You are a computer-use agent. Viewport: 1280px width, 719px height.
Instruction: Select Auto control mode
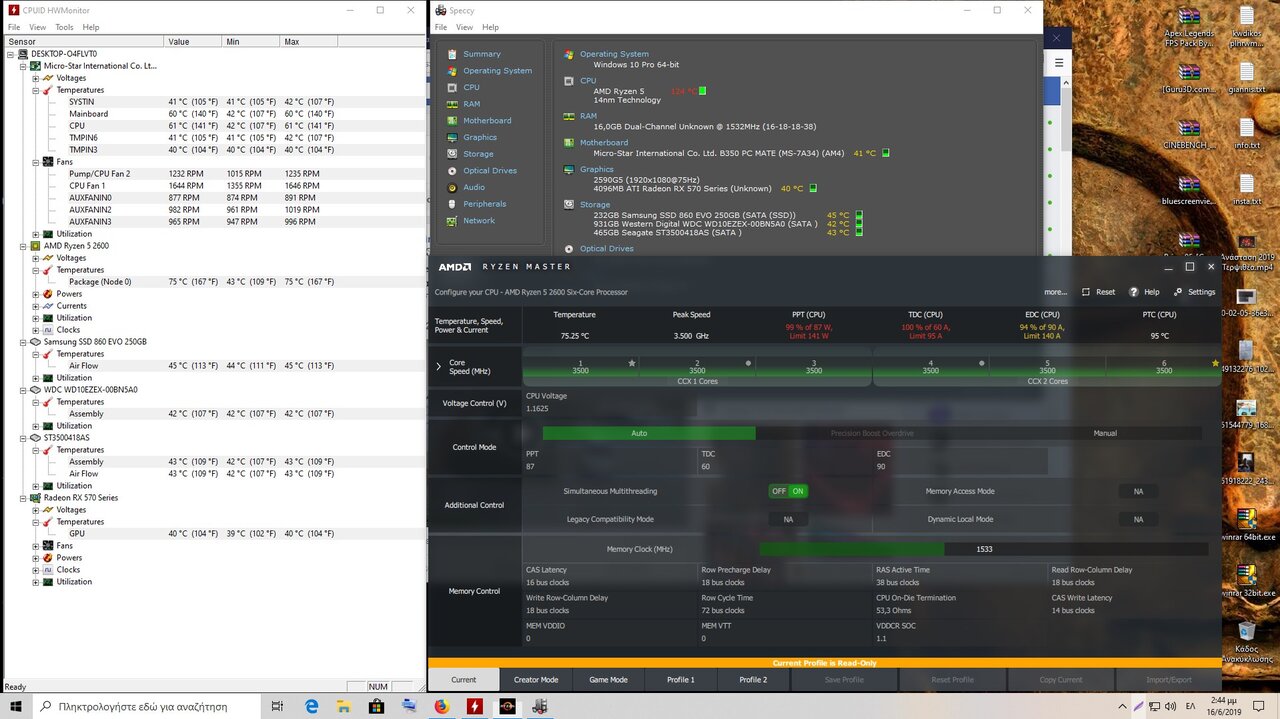tap(639, 433)
